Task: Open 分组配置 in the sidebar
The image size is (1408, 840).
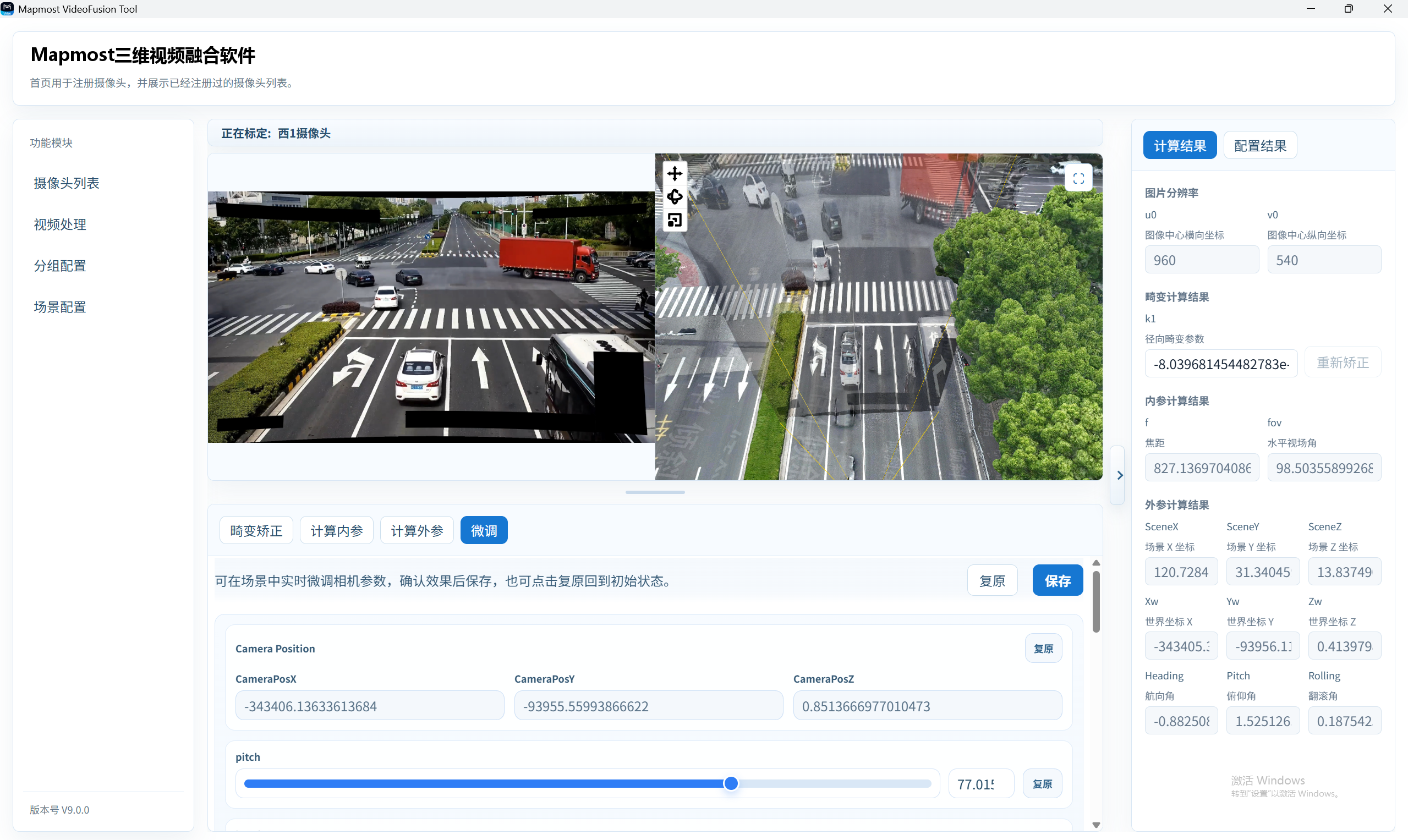Action: [60, 266]
